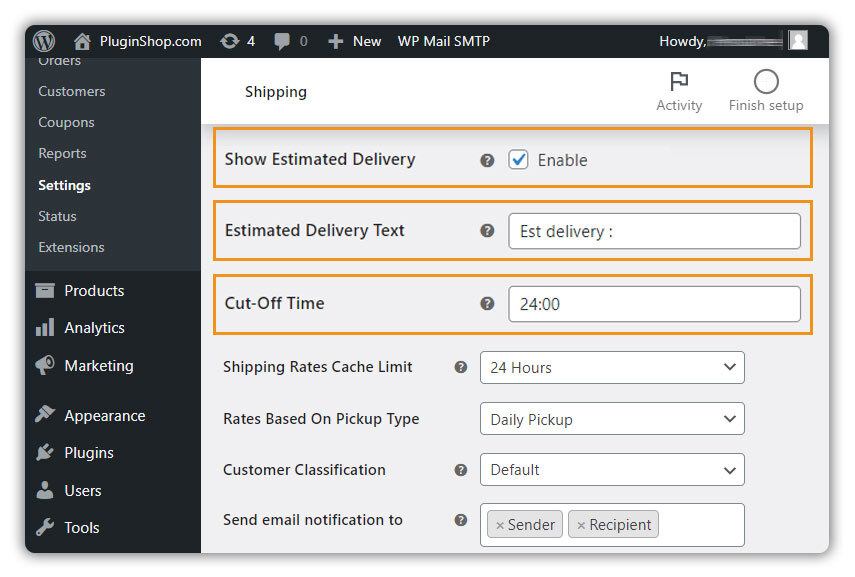Open Customer Classification dropdown
Image resolution: width=855 pixels, height=577 pixels.
tap(612, 470)
